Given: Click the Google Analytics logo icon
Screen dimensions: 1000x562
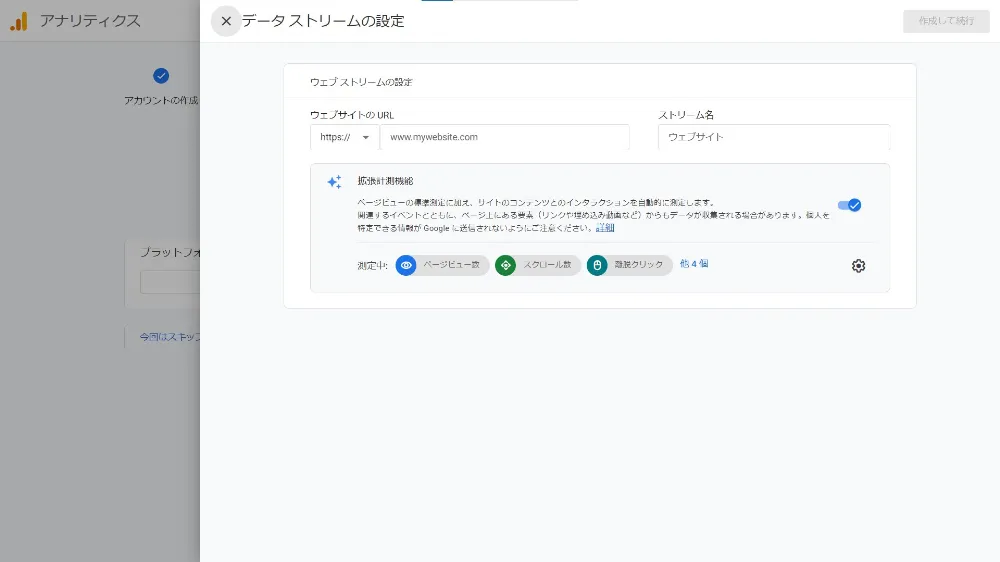Looking at the screenshot, I should pos(18,21).
